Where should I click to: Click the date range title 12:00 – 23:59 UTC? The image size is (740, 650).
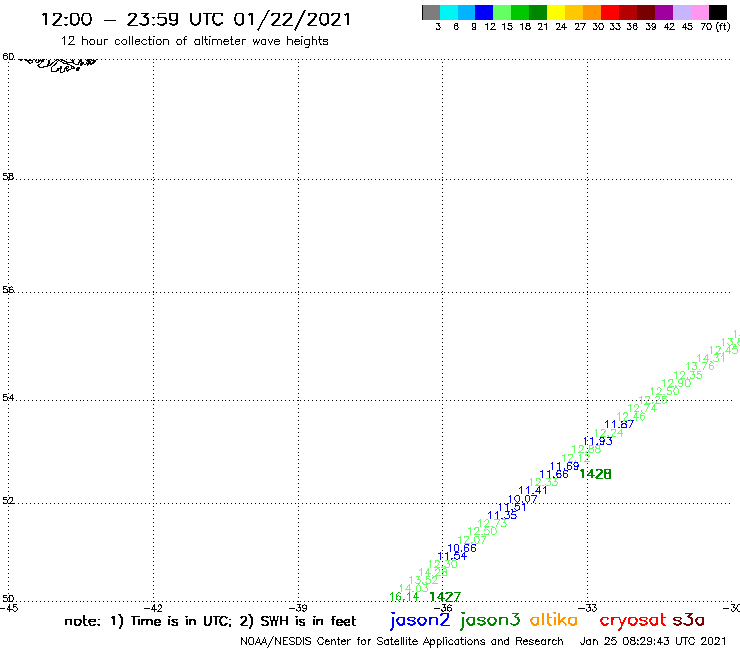196,19
